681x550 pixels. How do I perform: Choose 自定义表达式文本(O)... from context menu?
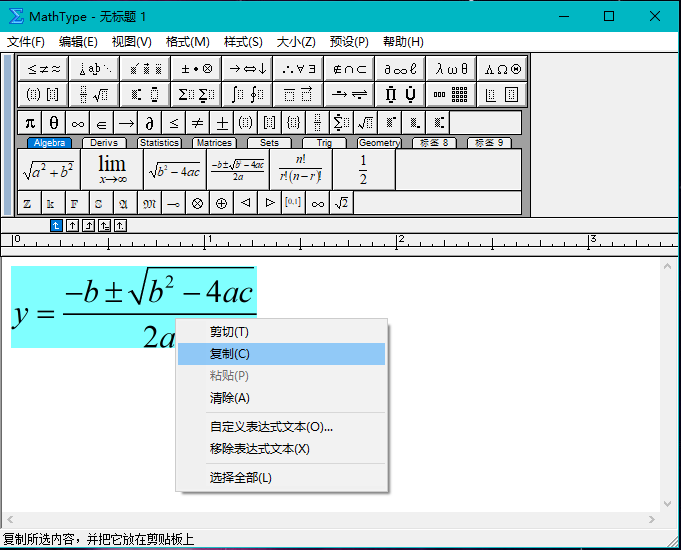(x=281, y=427)
